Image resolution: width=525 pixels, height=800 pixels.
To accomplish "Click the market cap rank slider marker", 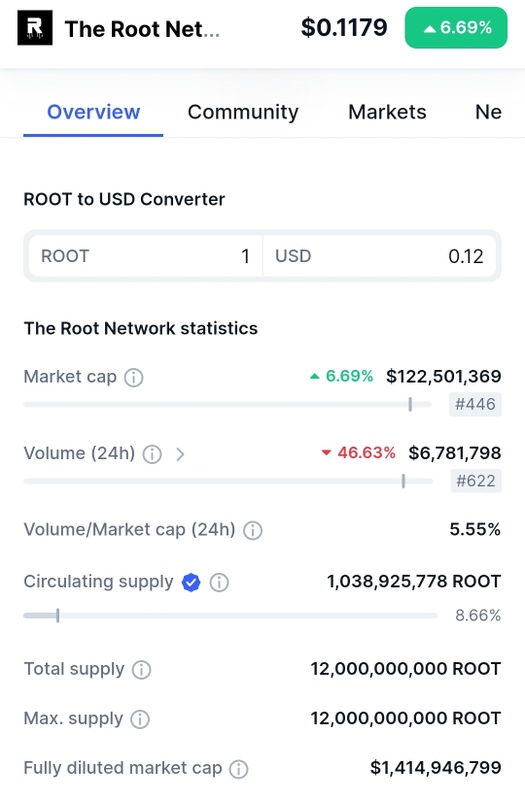I will 410,405.
